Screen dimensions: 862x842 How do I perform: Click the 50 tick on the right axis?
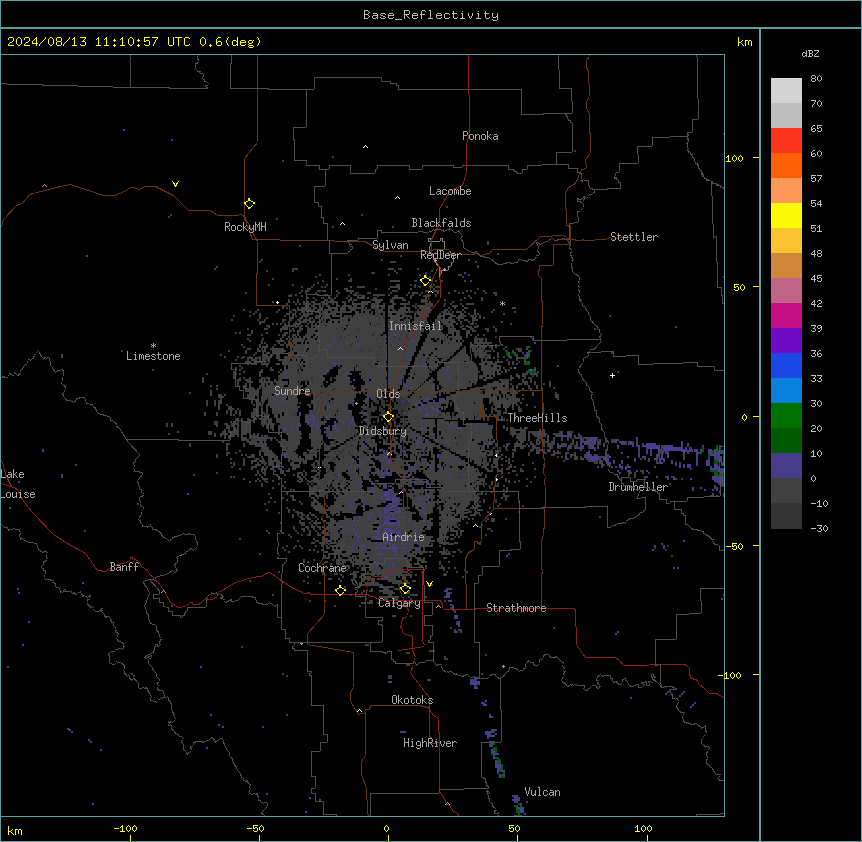click(x=739, y=287)
